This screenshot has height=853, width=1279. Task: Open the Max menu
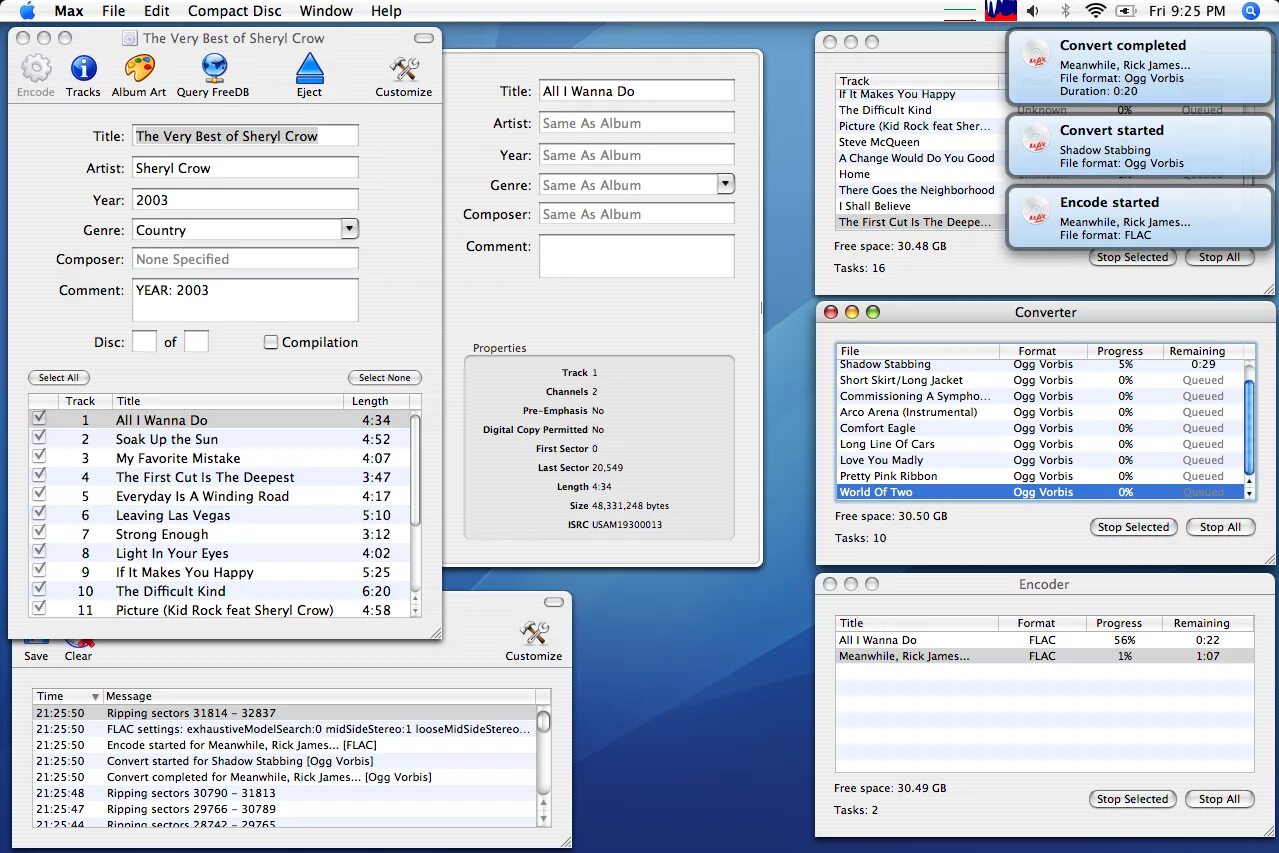click(69, 11)
